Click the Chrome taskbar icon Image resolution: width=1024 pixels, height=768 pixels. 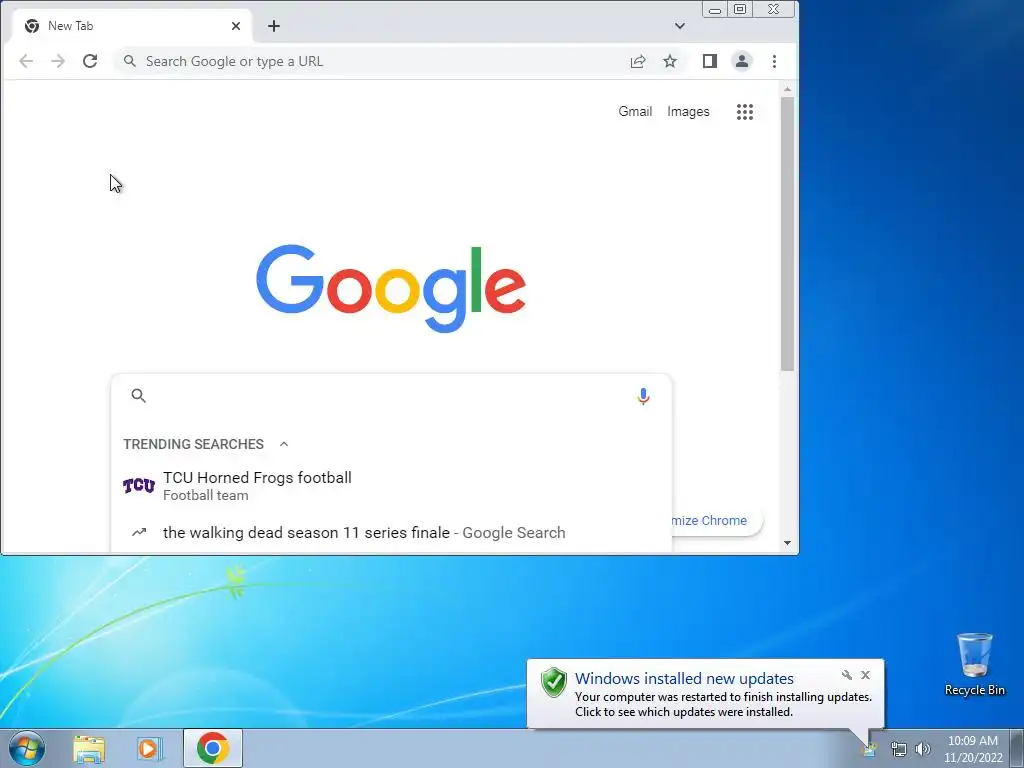pos(213,748)
